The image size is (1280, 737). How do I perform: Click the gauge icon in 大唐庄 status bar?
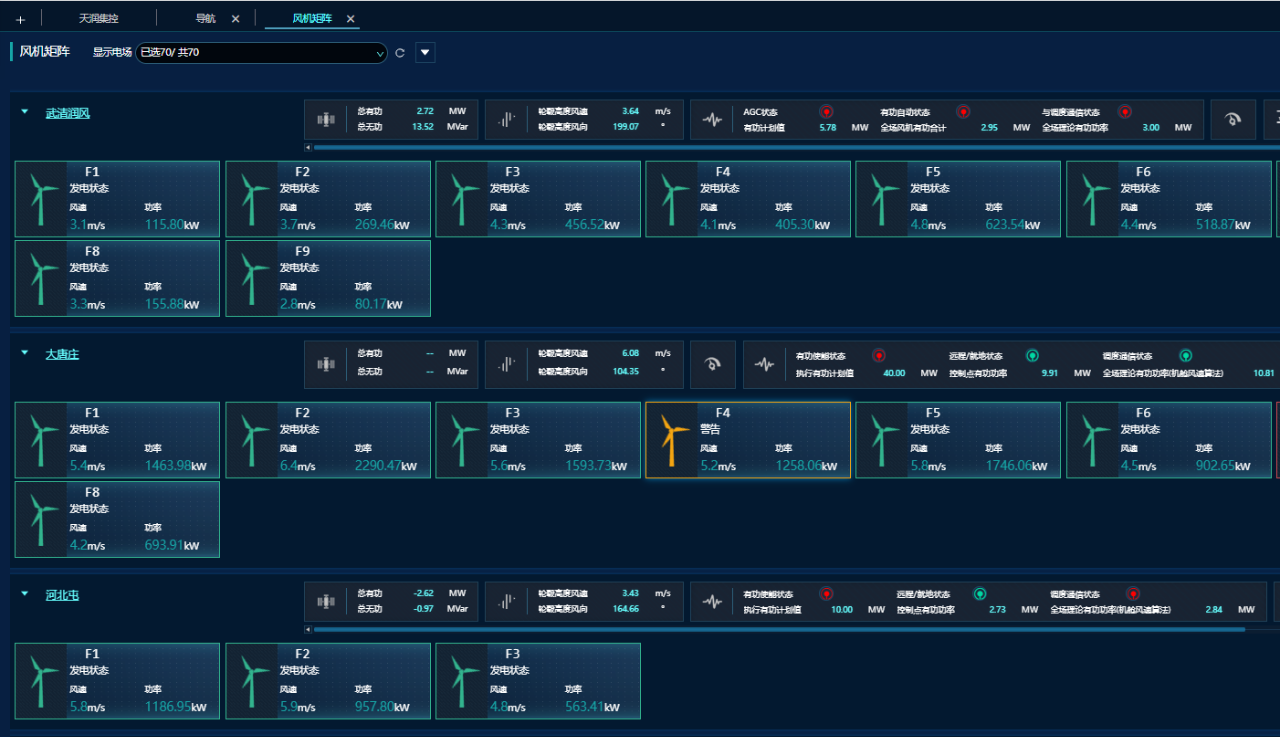(713, 364)
